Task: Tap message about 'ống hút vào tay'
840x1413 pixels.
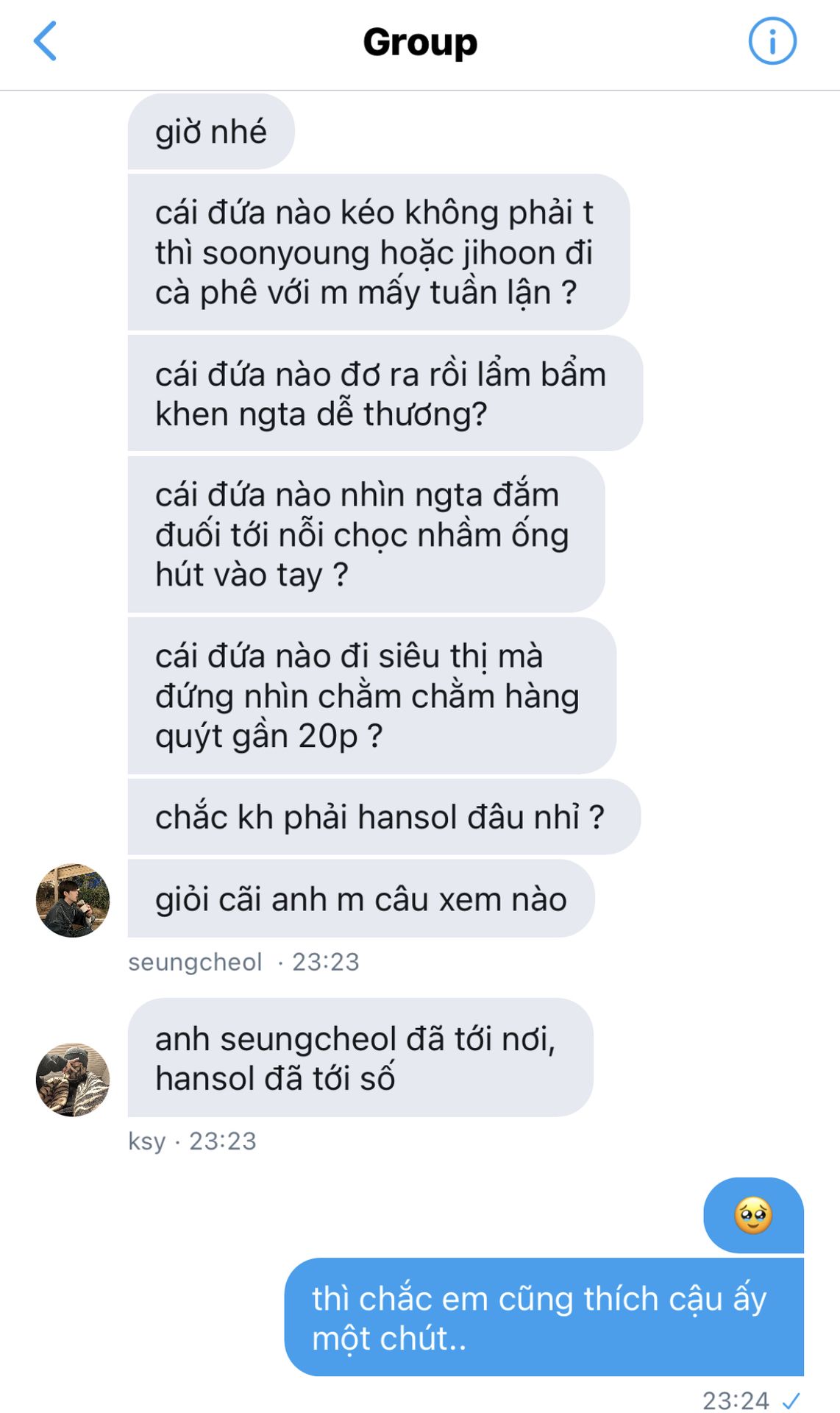Action: (366, 534)
